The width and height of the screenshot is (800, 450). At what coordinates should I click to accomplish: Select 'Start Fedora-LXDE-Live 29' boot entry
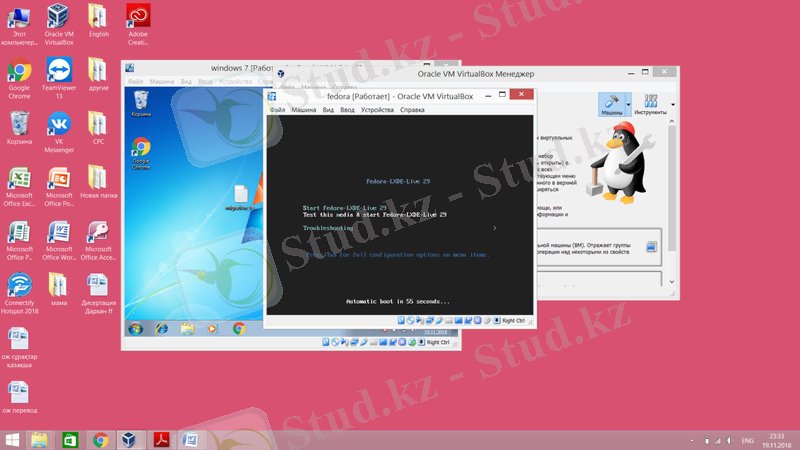pyautogui.click(x=344, y=208)
